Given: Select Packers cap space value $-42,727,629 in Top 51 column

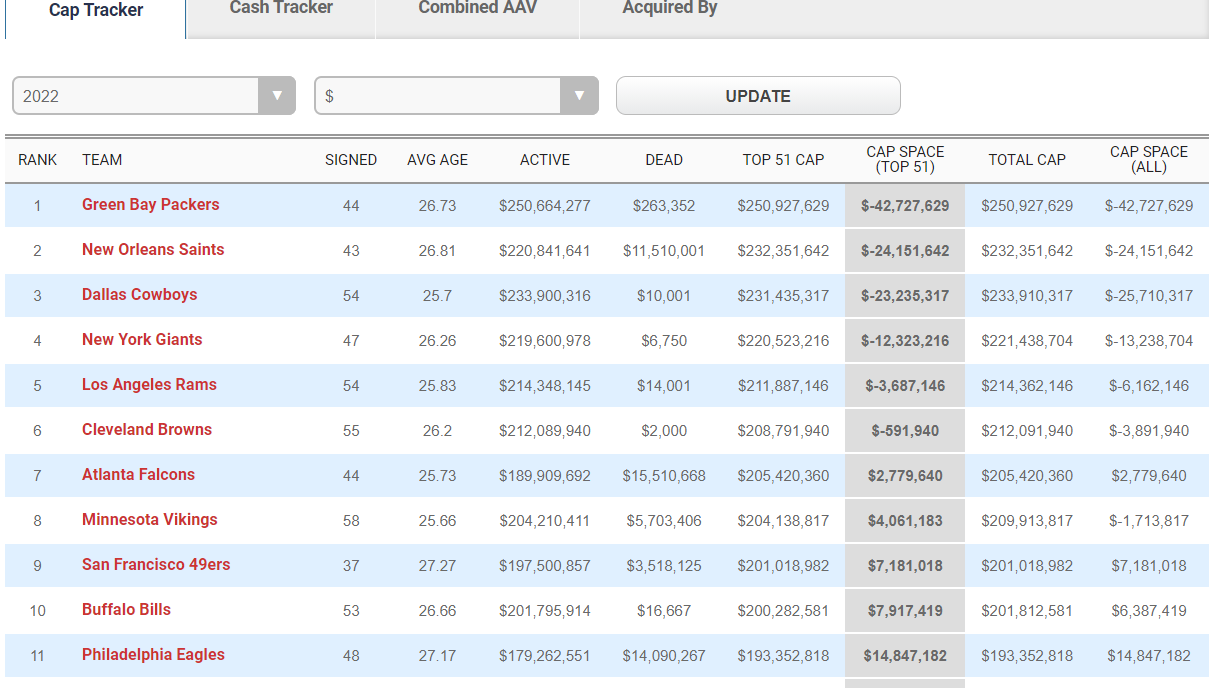Looking at the screenshot, I should (905, 206).
